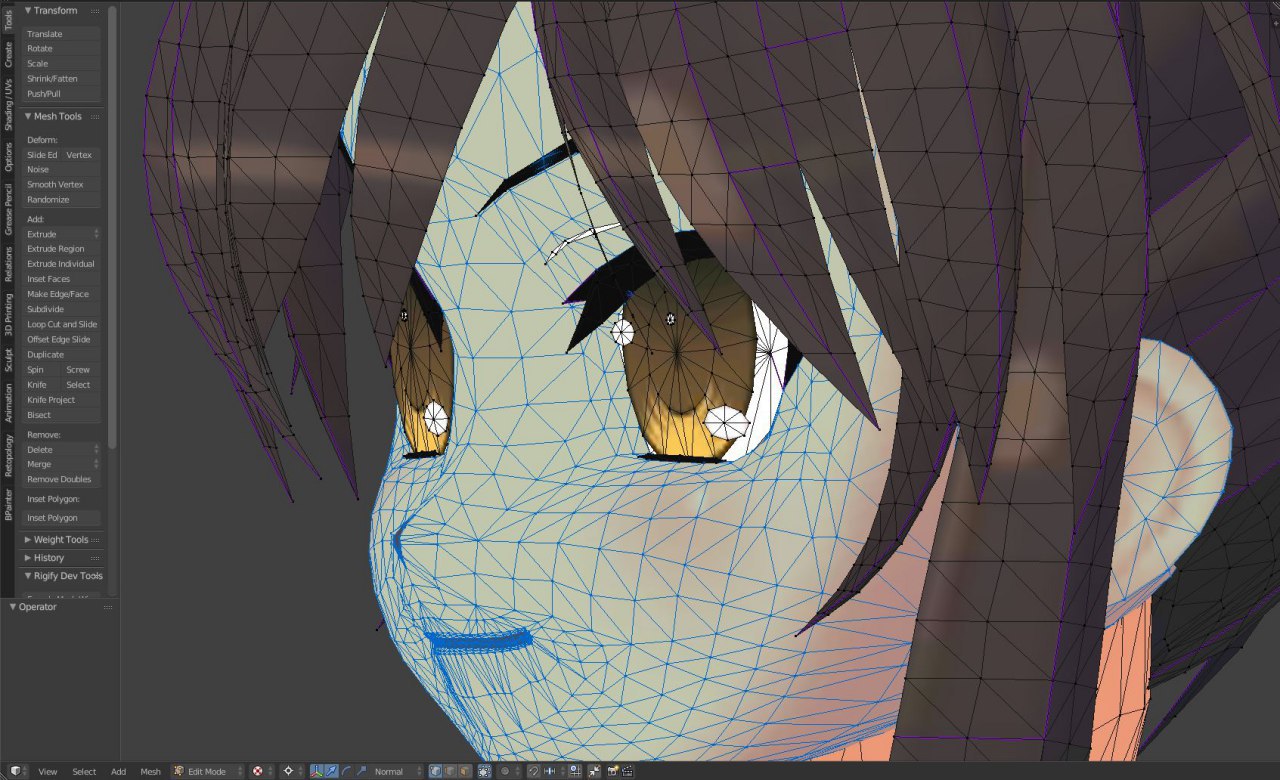Screen dimensions: 1280x780
Task: Open the Select menu
Action: click(84, 771)
